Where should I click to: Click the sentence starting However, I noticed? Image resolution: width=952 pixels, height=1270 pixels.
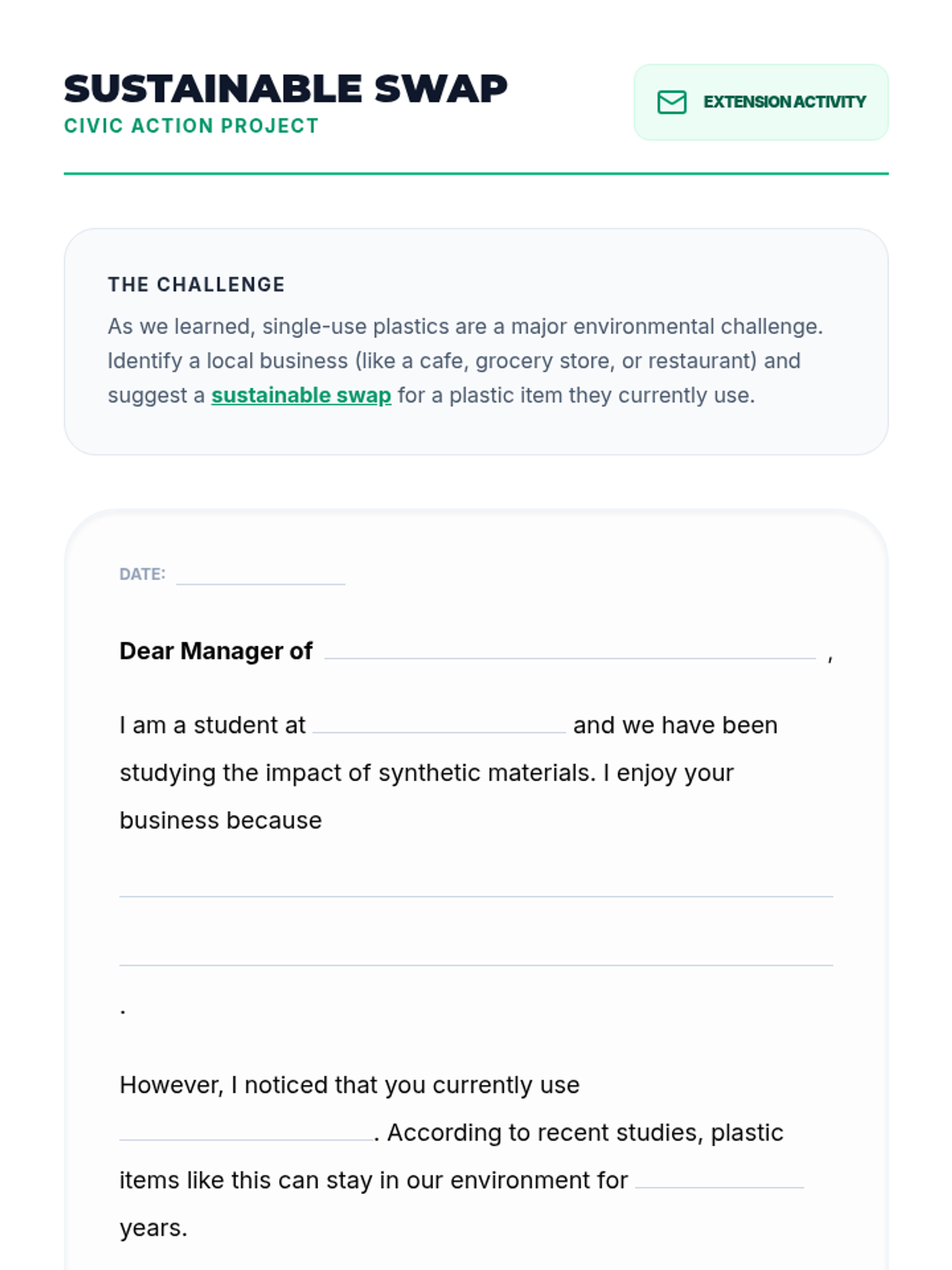click(349, 1085)
